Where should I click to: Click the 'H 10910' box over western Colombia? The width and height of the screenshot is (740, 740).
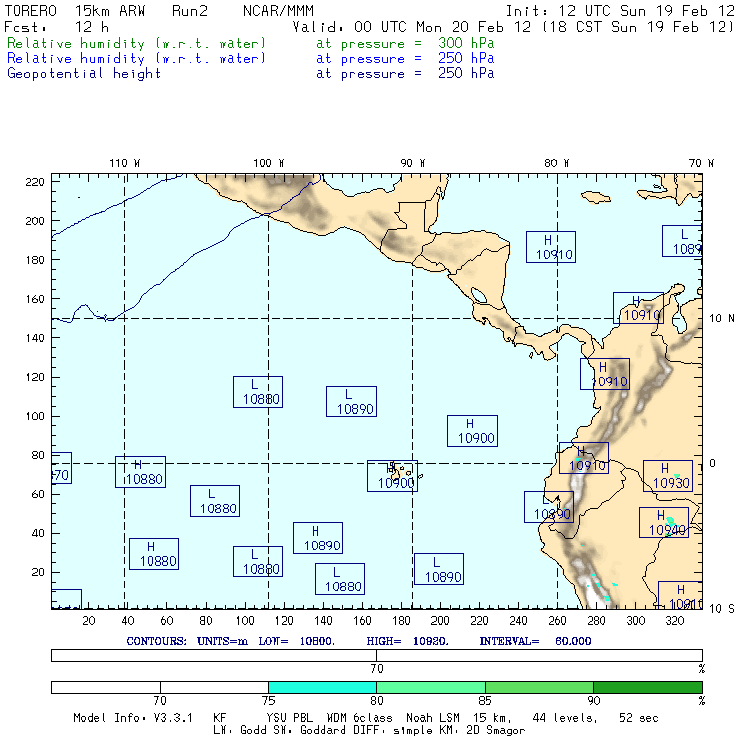(605, 374)
